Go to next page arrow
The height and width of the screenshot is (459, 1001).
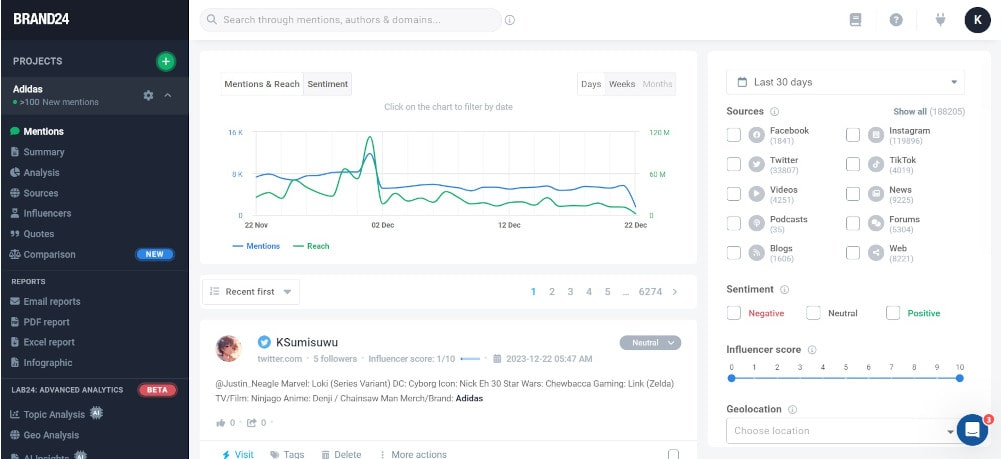point(675,292)
